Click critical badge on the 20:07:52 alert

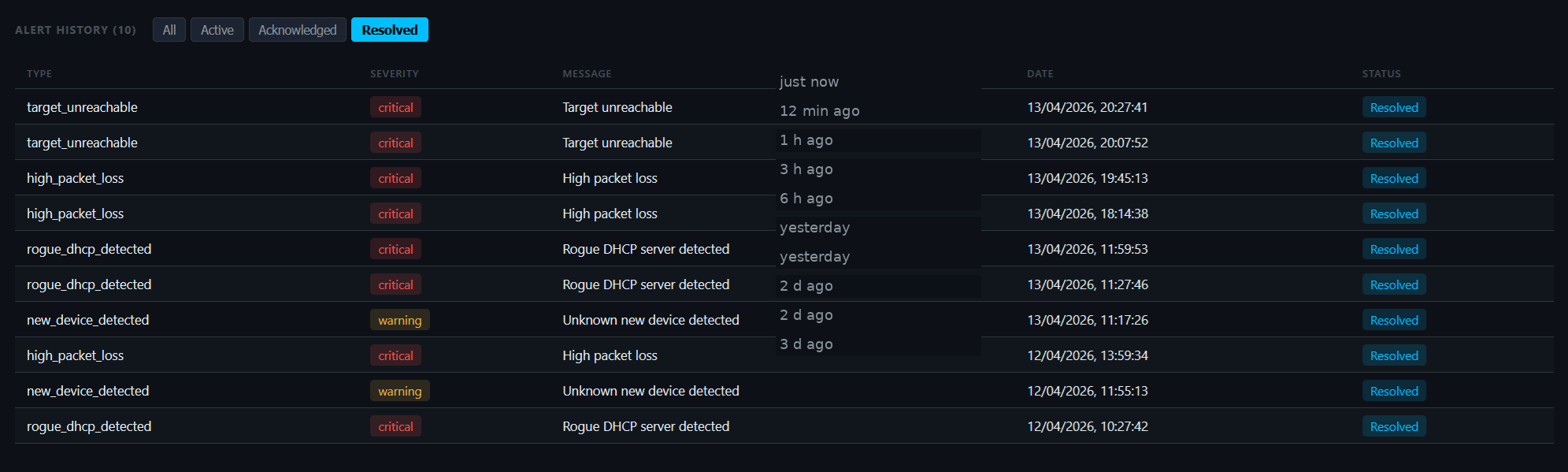(395, 143)
